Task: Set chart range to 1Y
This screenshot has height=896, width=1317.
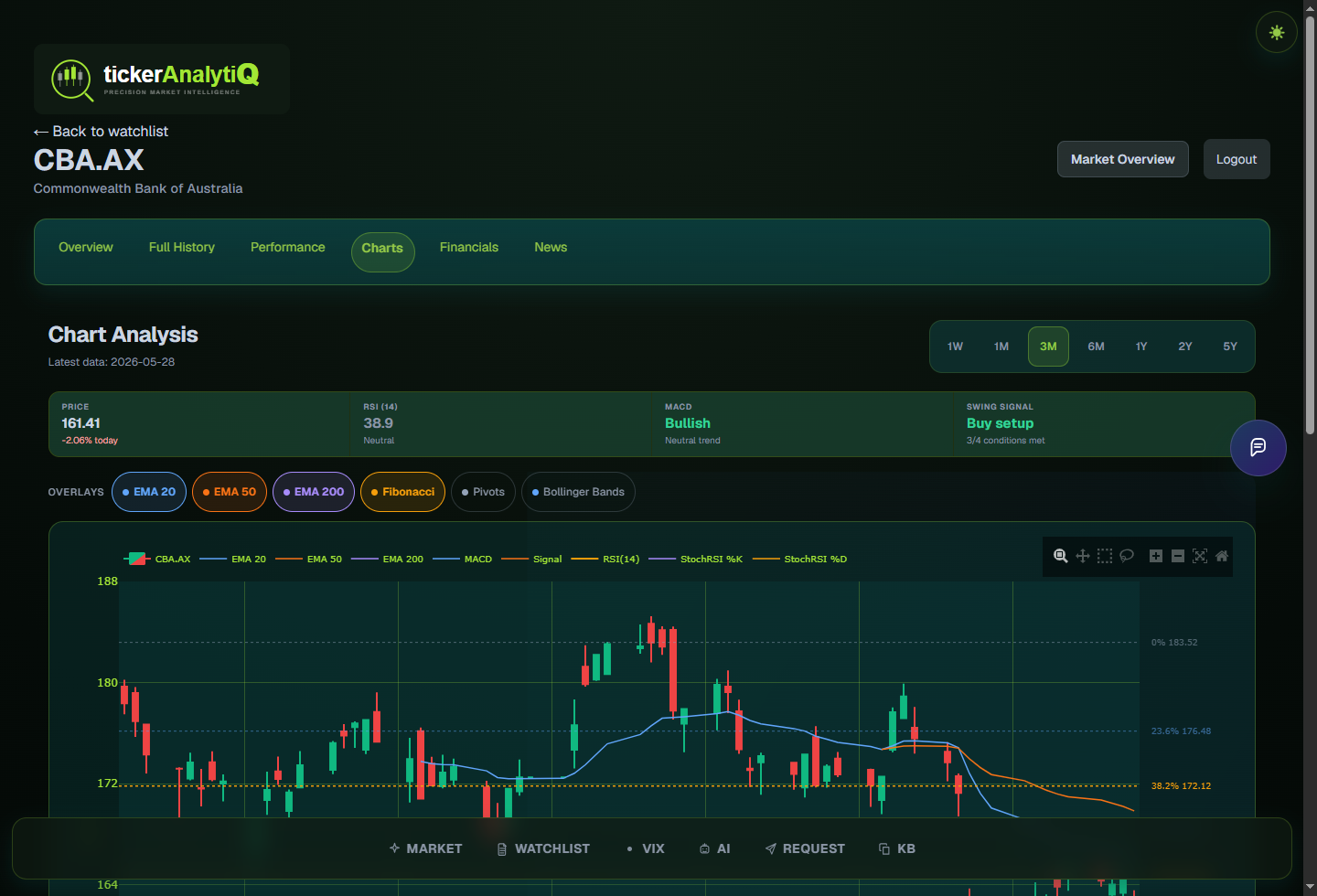Action: (x=1141, y=347)
